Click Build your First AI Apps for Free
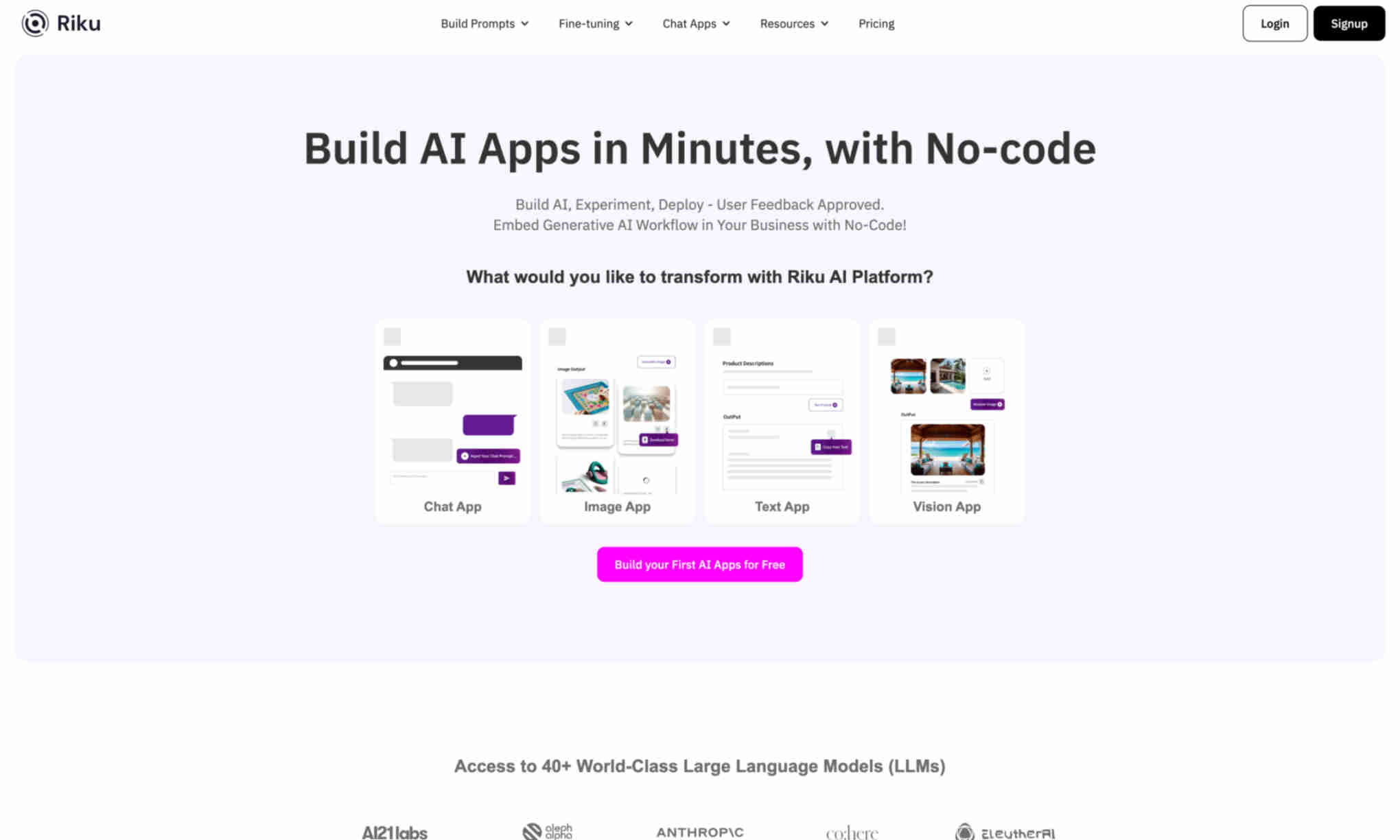Viewport: 1400px width, 840px height. 700,563
